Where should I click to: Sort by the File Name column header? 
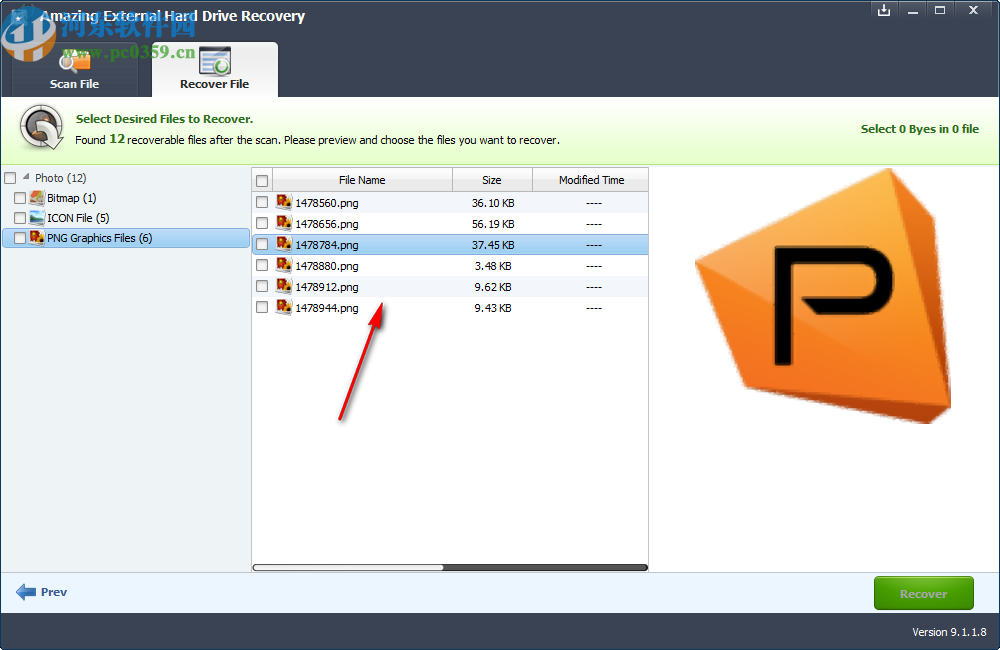(362, 180)
